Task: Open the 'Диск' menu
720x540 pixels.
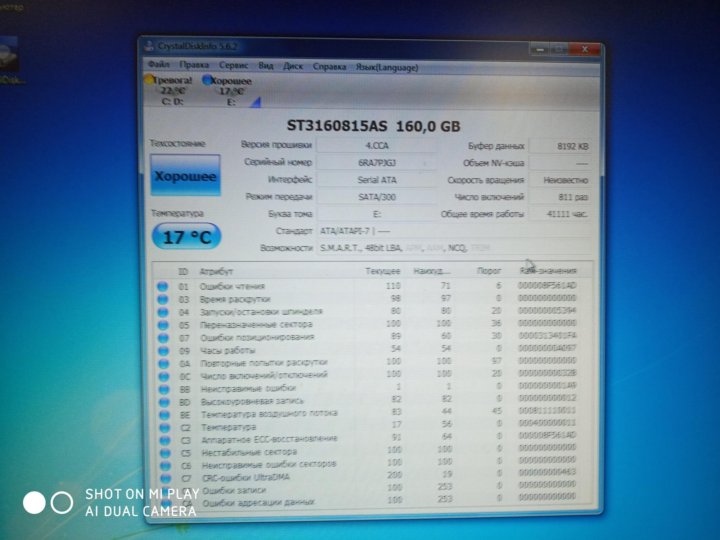Action: click(x=294, y=66)
